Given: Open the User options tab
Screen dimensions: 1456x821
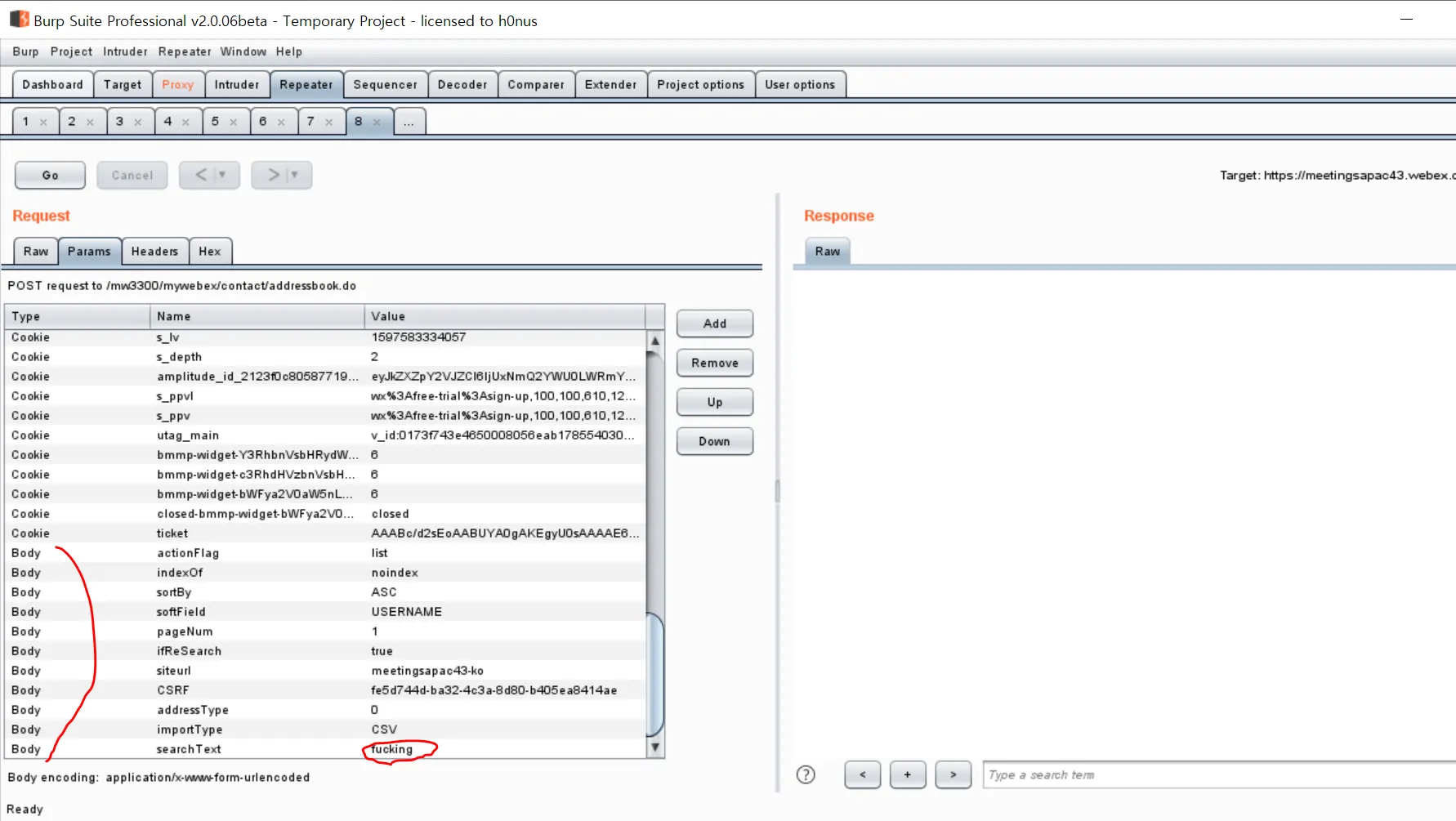Looking at the screenshot, I should (800, 84).
